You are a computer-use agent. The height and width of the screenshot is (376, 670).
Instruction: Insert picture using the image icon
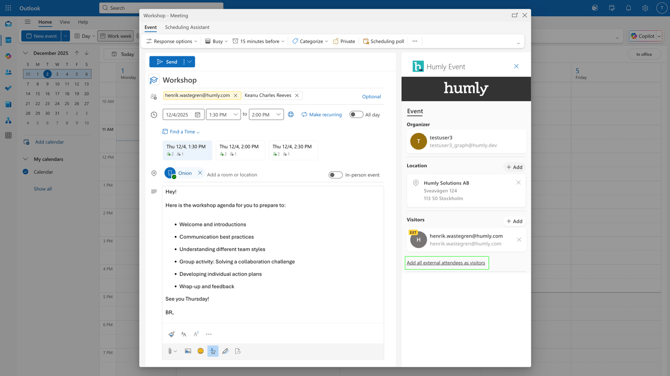pyautogui.click(x=188, y=351)
